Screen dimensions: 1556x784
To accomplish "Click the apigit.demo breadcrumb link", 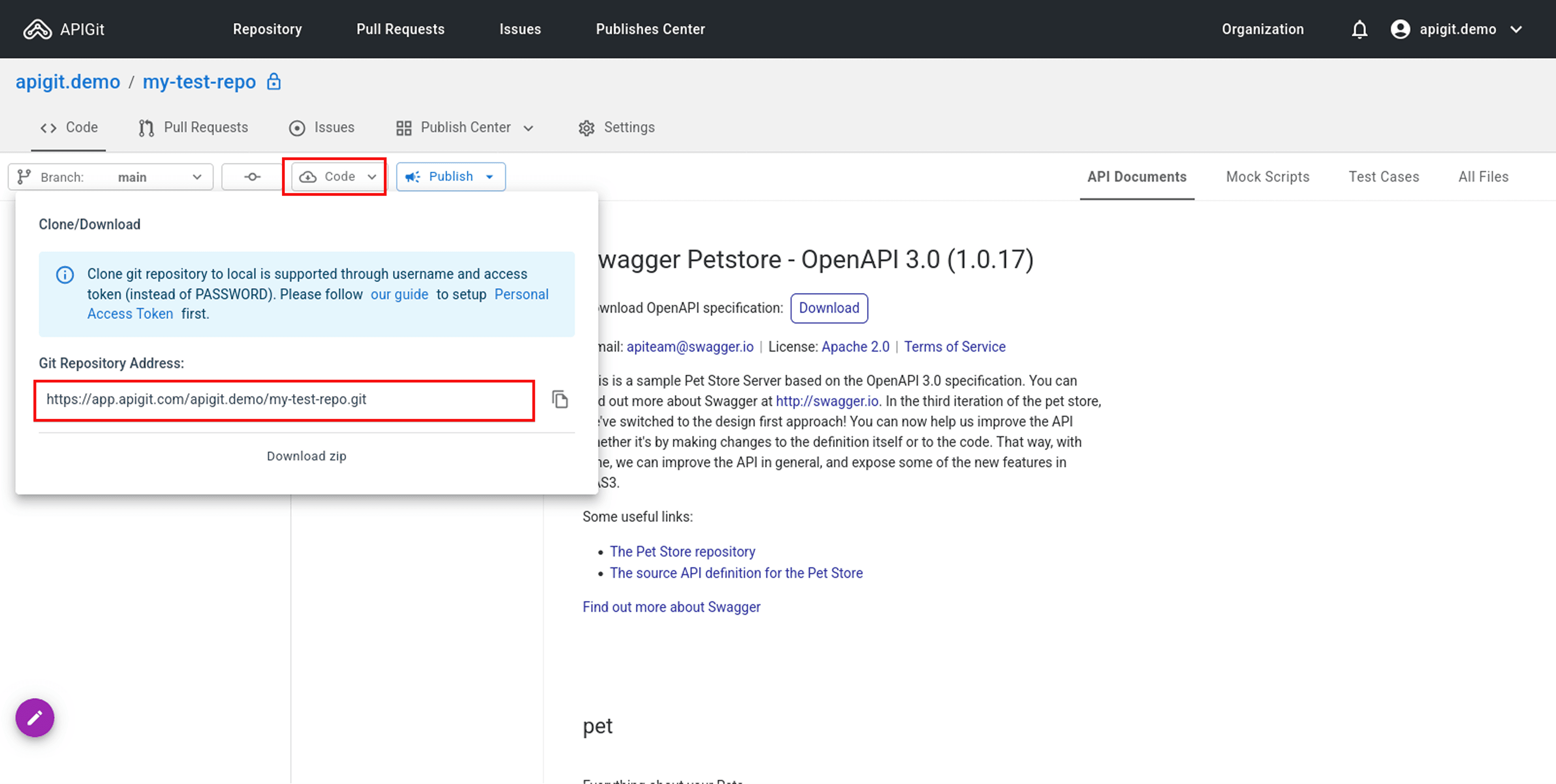I will point(68,81).
